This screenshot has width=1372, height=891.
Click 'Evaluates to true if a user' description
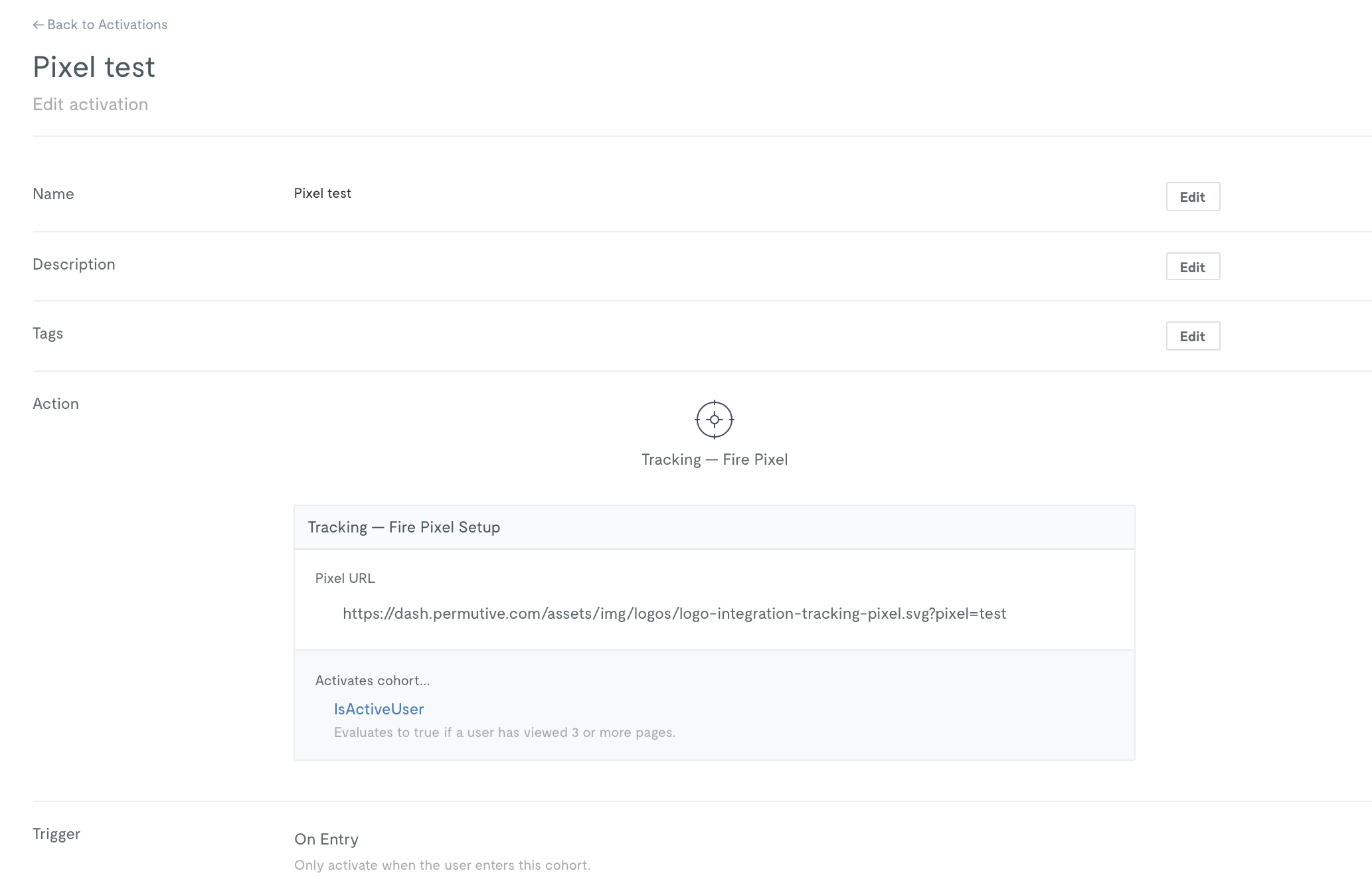[504, 732]
